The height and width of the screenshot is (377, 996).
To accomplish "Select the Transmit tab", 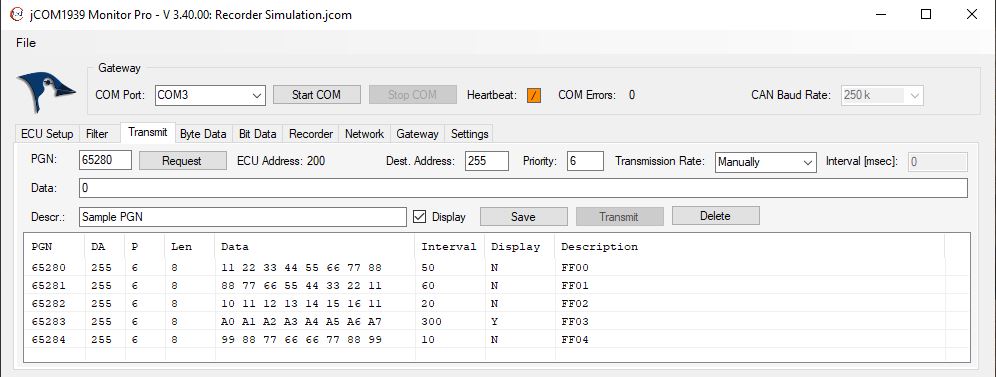I will [147, 132].
